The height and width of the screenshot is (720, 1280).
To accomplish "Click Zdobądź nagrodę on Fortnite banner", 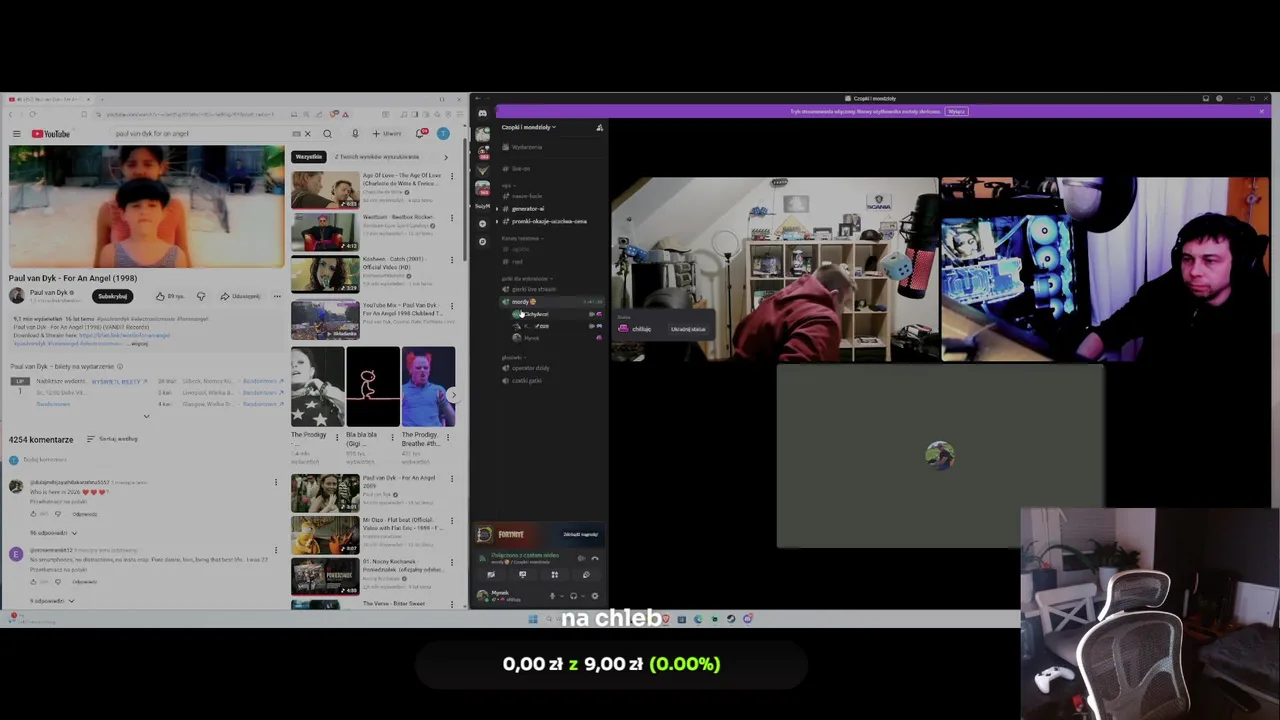I will [x=581, y=534].
